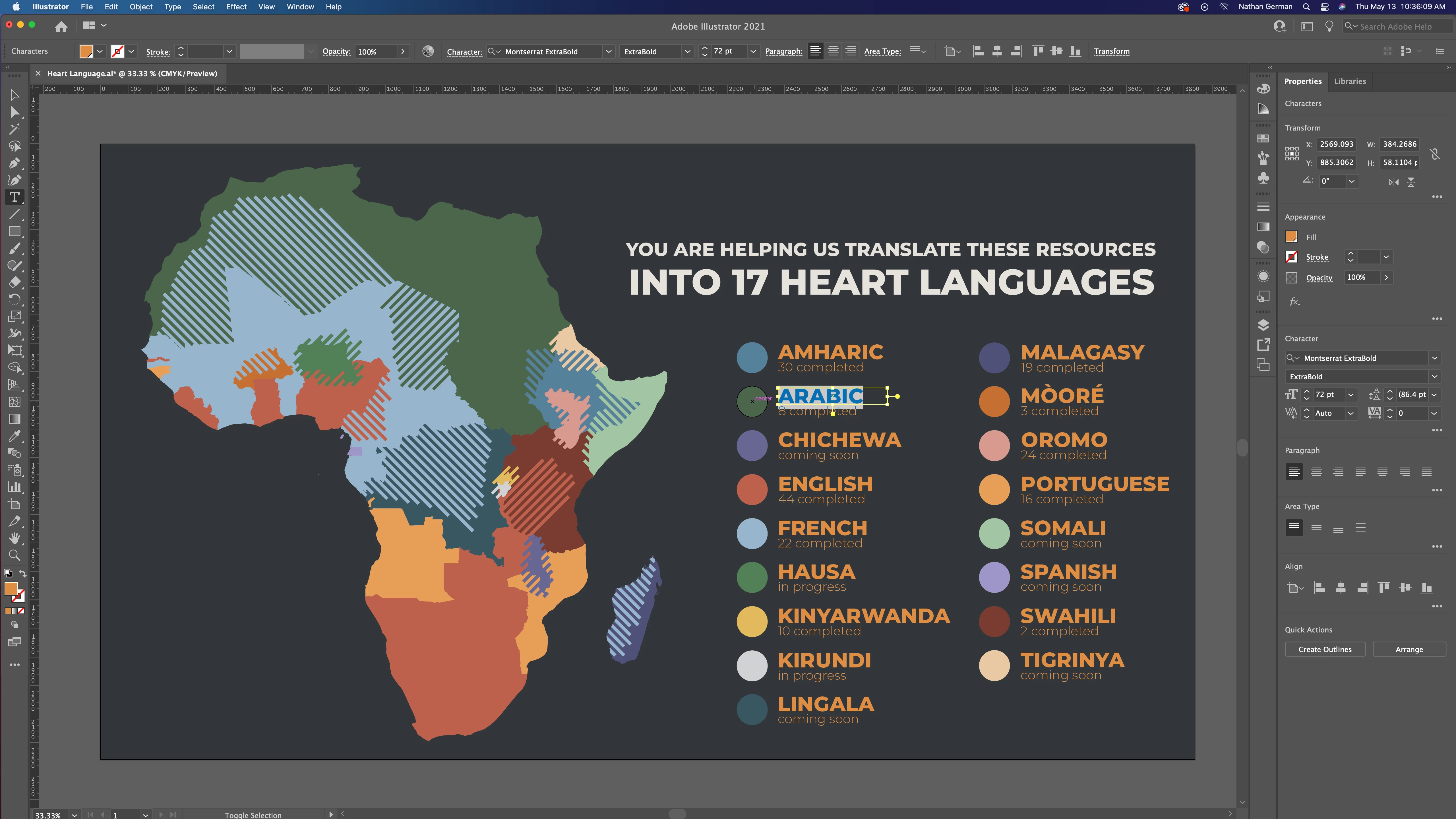Expand the ExtraBold font style dropdown

click(x=1434, y=377)
